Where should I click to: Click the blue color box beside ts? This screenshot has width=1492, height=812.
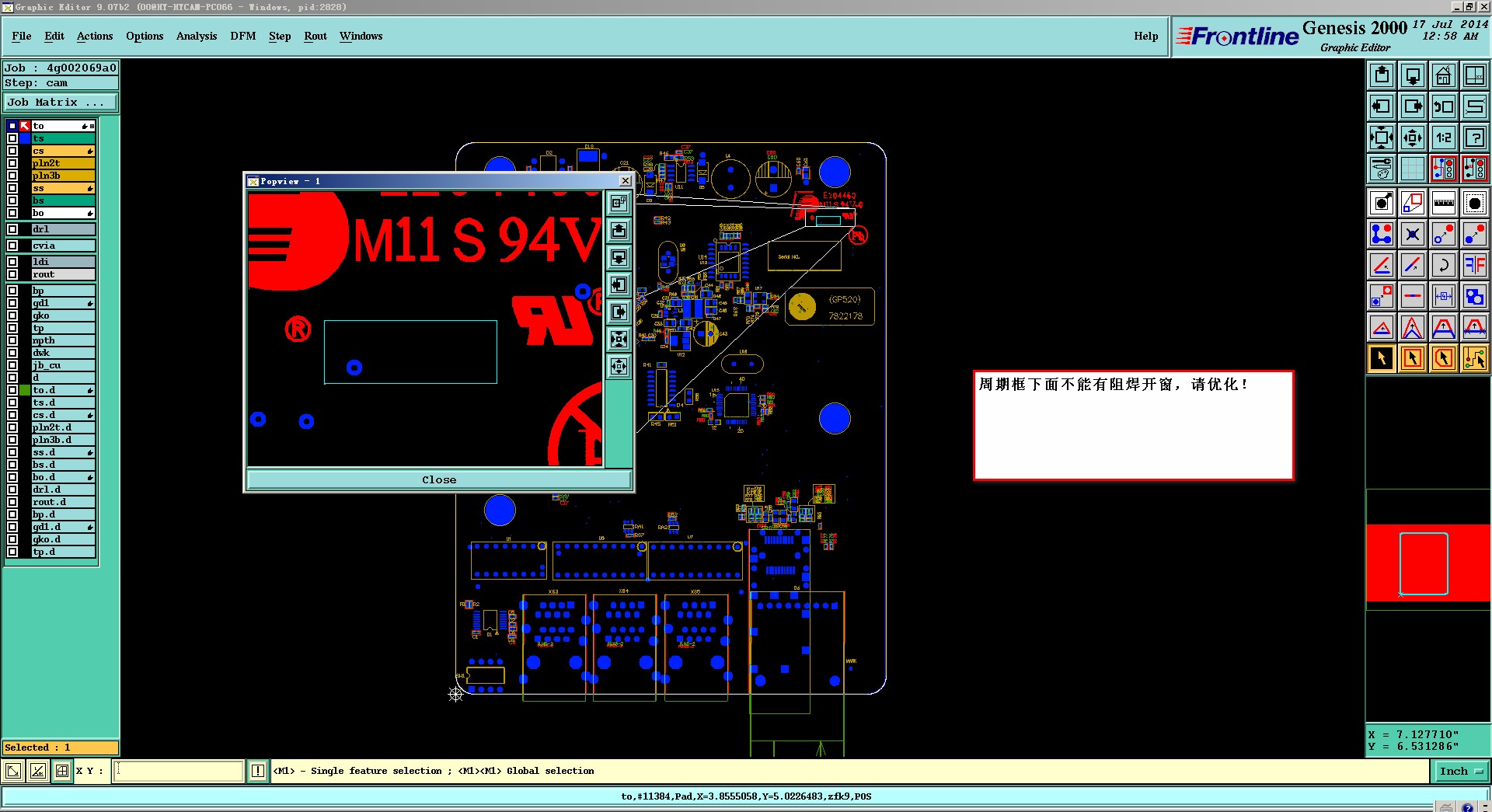[x=25, y=138]
